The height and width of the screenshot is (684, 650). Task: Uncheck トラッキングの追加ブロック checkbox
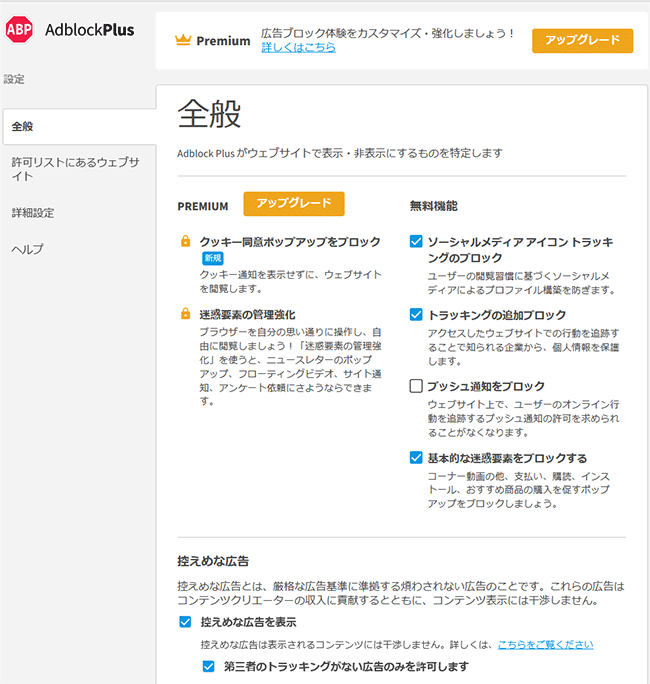point(416,315)
